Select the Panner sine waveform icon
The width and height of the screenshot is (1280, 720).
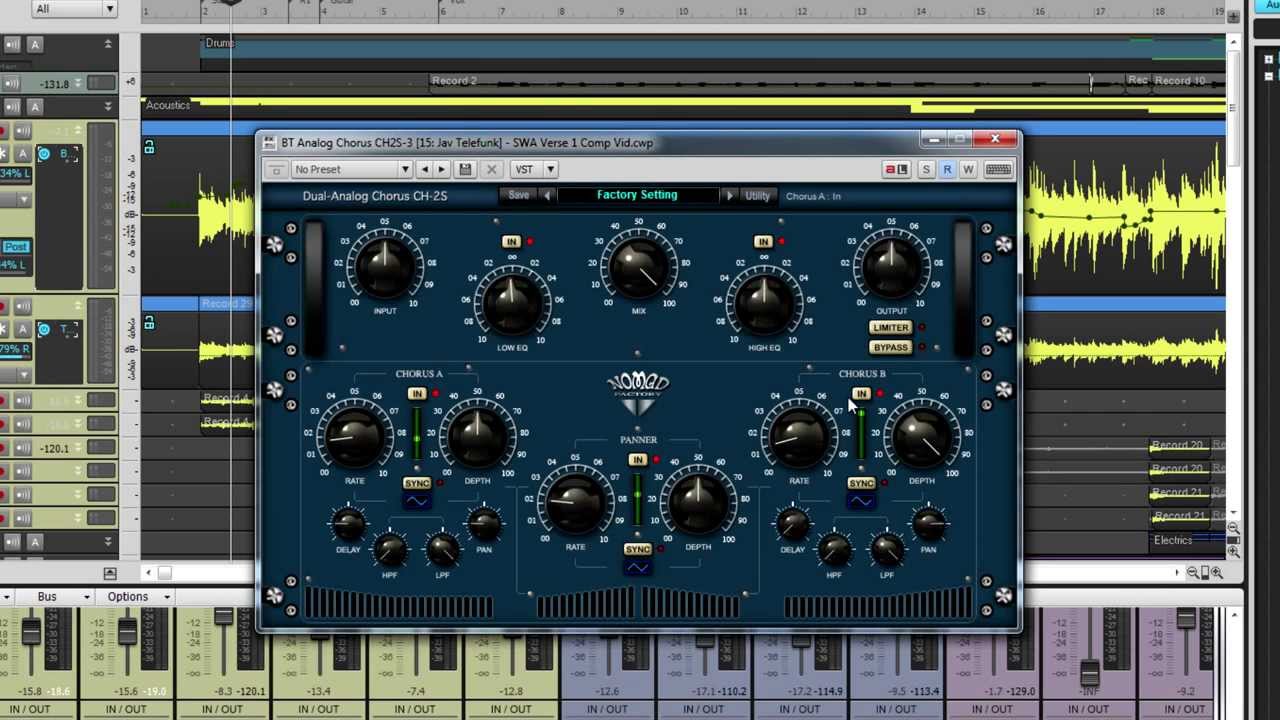[x=638, y=568]
